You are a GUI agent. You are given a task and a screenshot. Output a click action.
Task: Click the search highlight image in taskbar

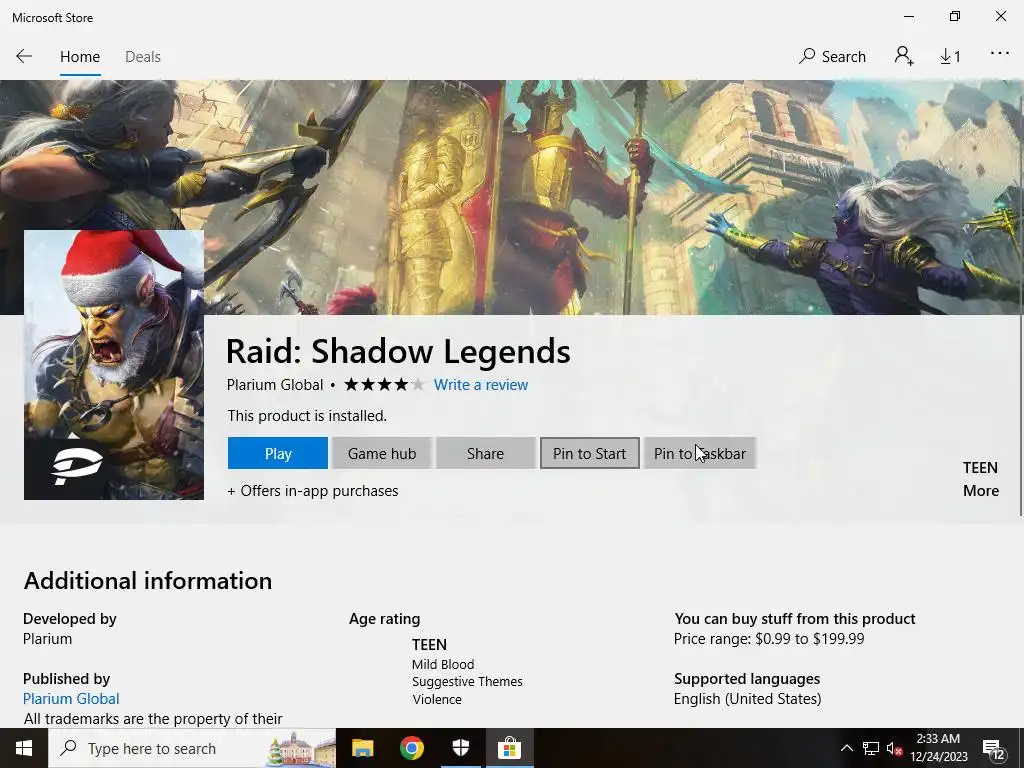point(300,748)
